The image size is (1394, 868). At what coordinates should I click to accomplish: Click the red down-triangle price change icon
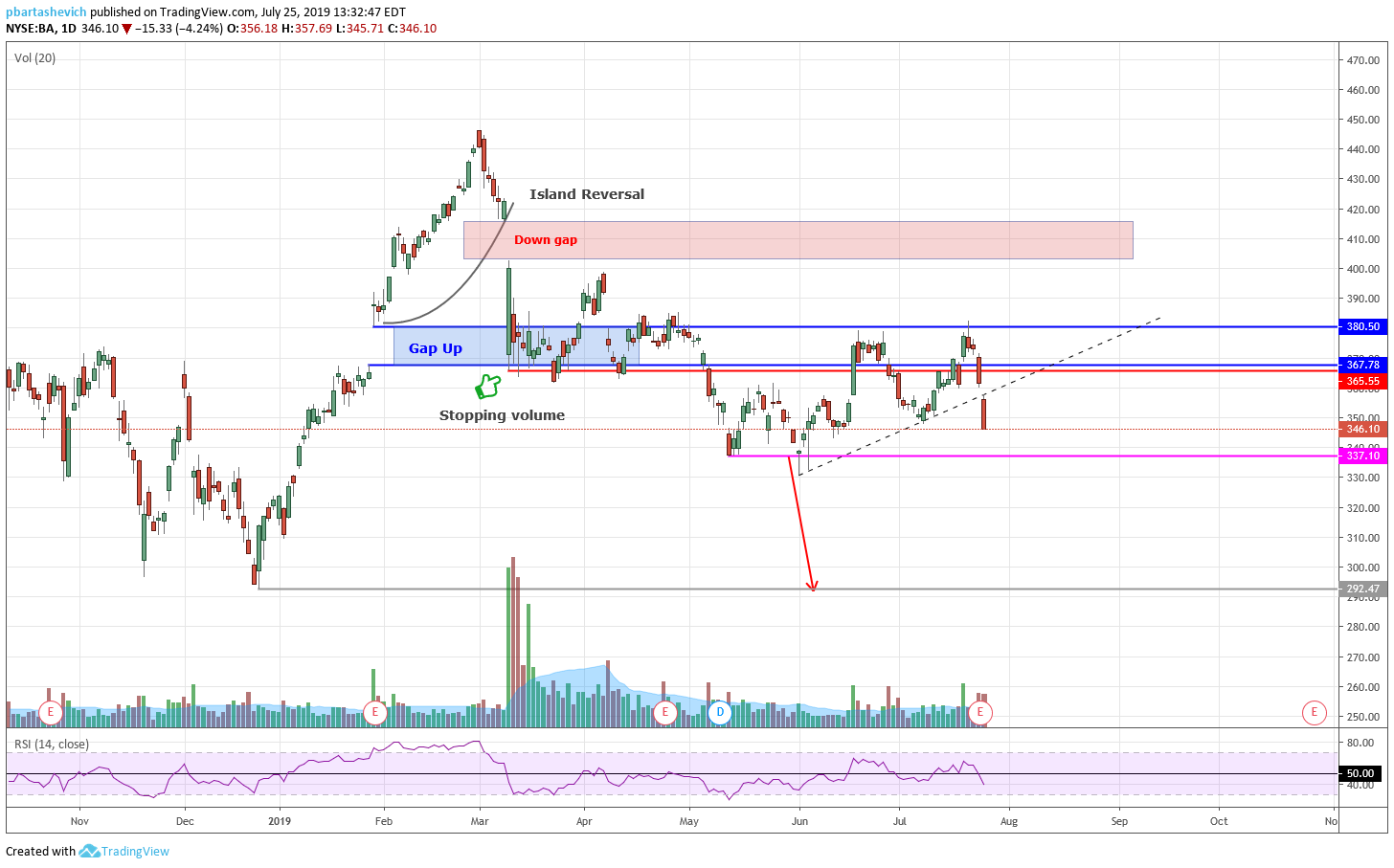126,29
